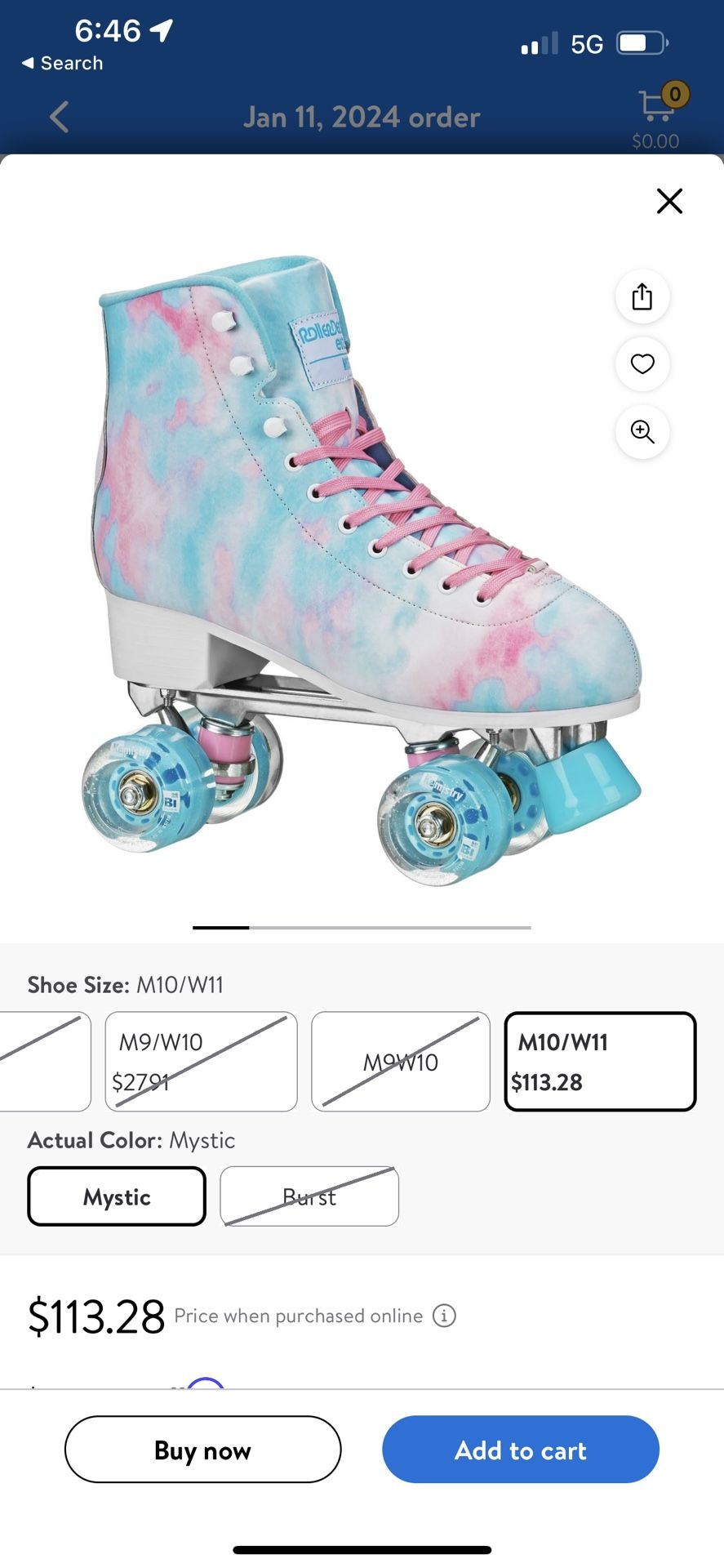
Task: Select the partially hidden leftmost size option
Action: (45, 1062)
